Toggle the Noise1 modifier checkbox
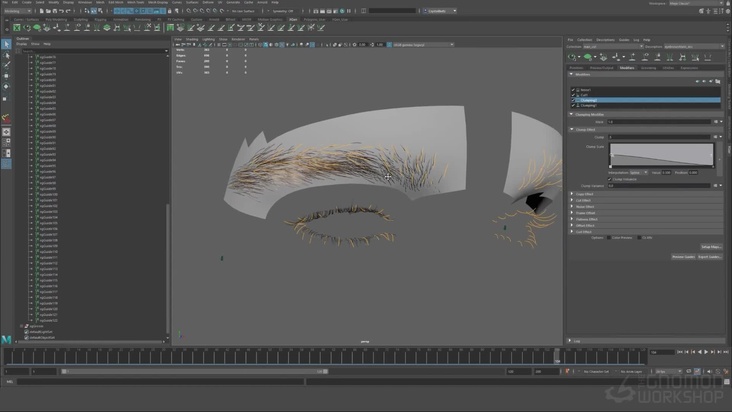The width and height of the screenshot is (732, 412). coord(574,90)
